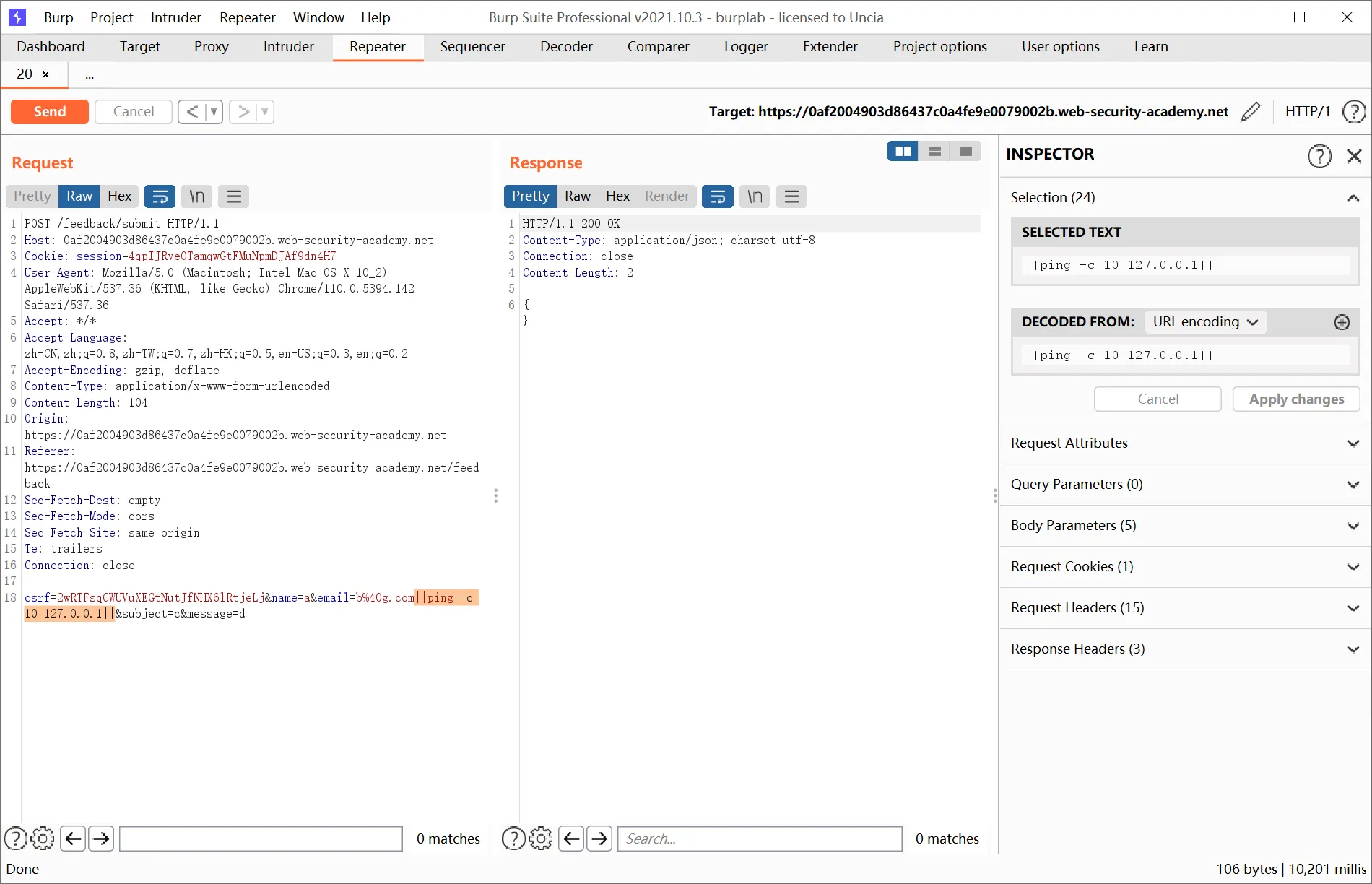Close the Inspector panel
The width and height of the screenshot is (1372, 884).
pyautogui.click(x=1354, y=155)
